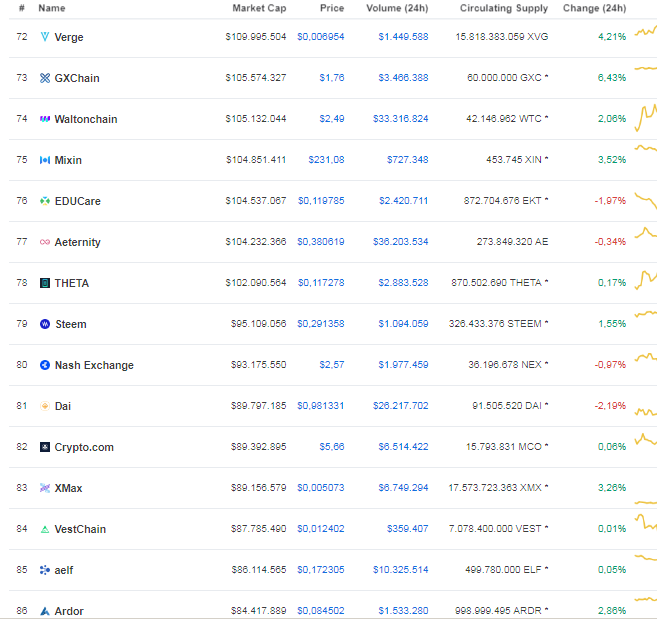This screenshot has width=657, height=620.
Task: Open Waltonchain 7-day price sparkline chart
Action: point(646,118)
